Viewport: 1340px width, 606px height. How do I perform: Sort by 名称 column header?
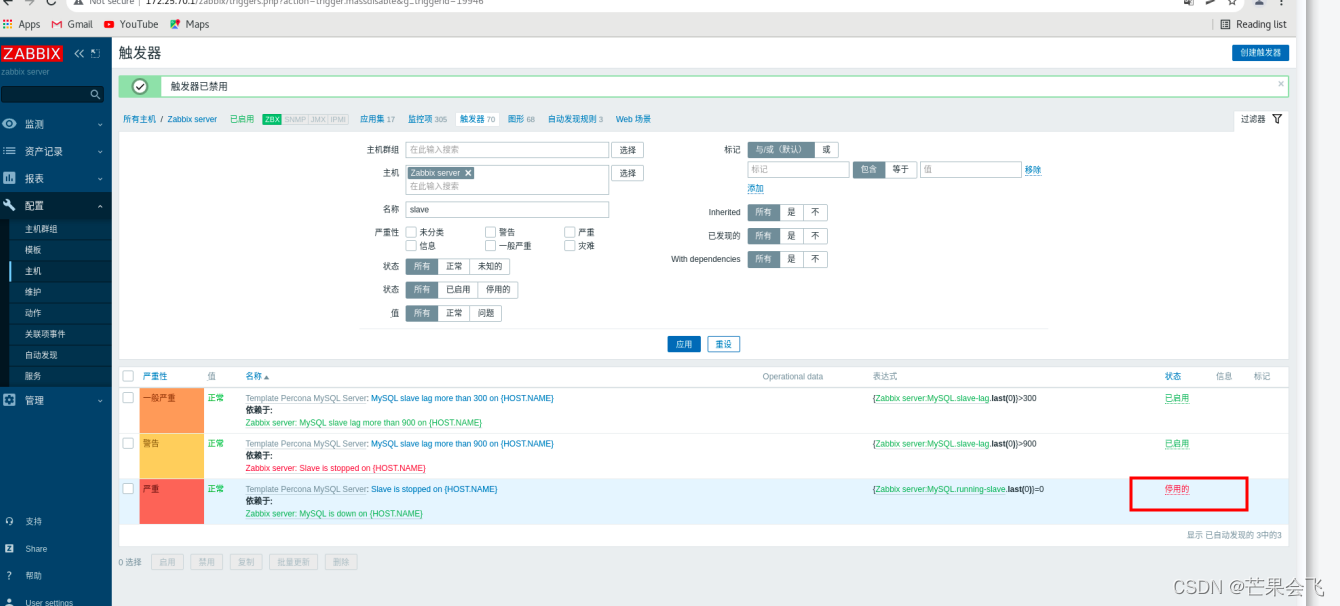(x=257, y=376)
